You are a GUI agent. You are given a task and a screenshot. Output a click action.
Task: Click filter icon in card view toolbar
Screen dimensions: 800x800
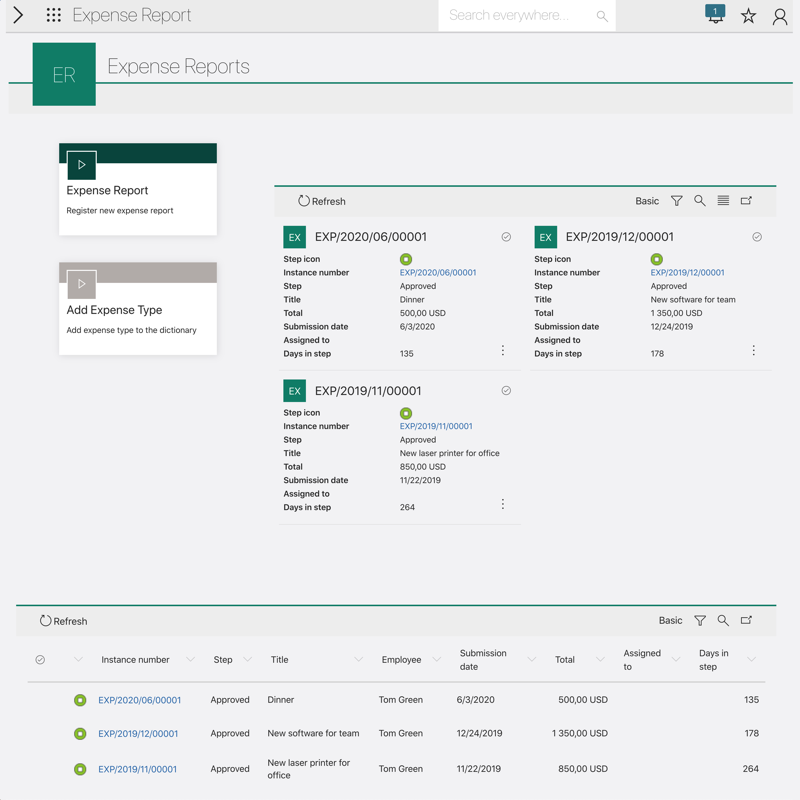[677, 201]
